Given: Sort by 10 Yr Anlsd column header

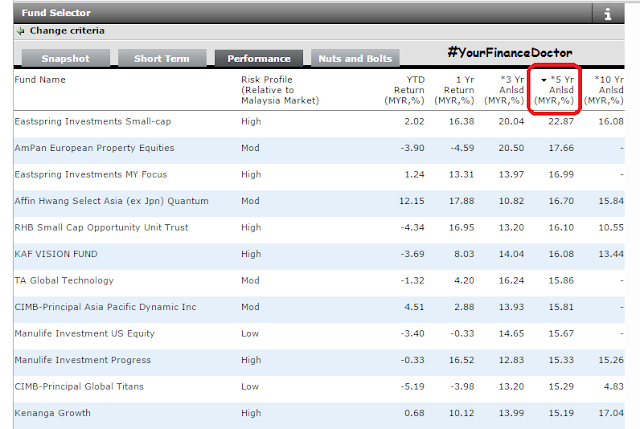Looking at the screenshot, I should [x=604, y=90].
